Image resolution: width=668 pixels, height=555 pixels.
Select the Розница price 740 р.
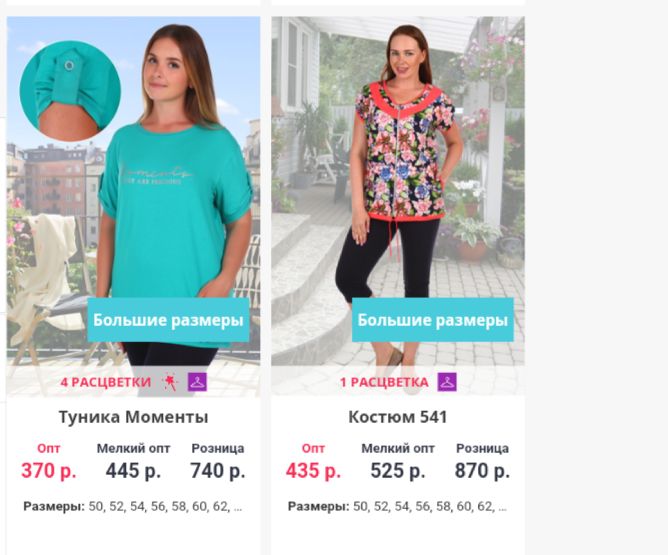[218, 471]
